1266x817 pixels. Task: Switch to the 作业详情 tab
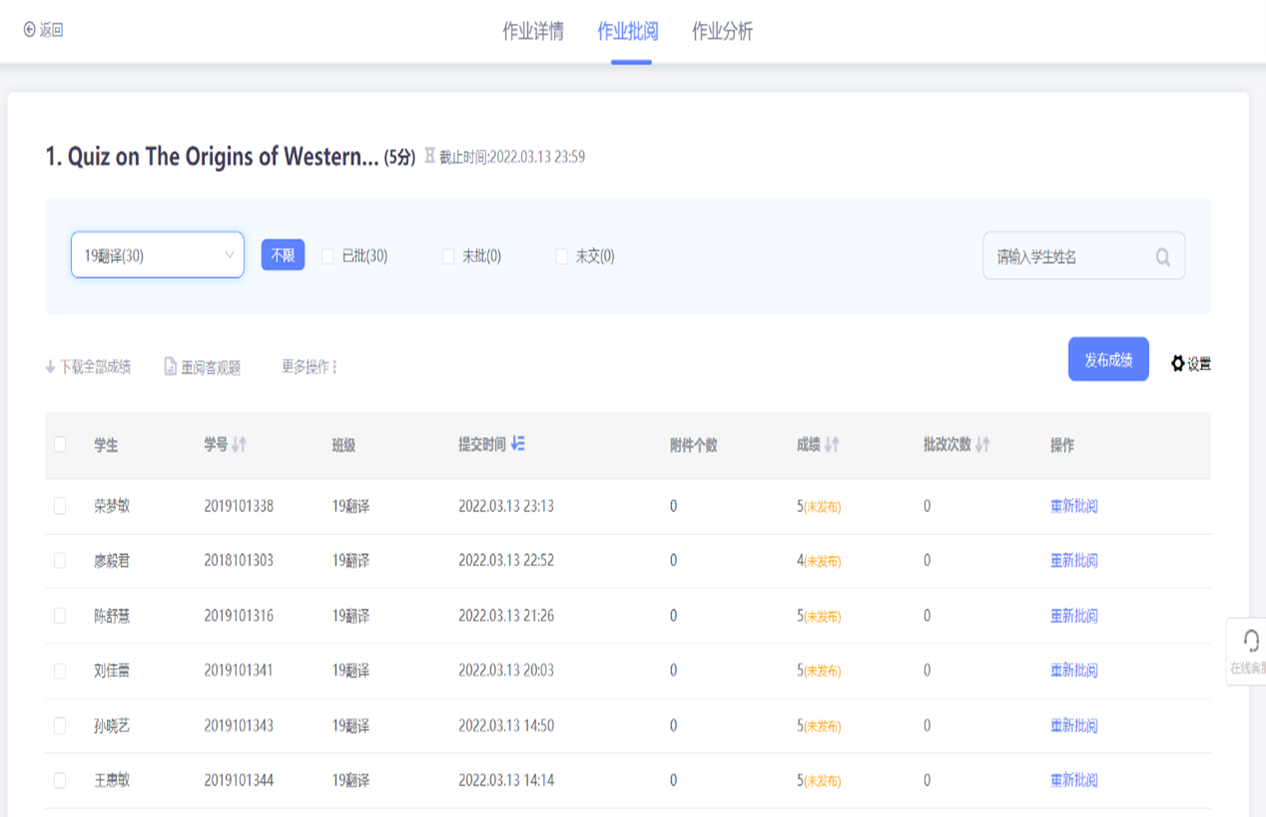[x=533, y=32]
